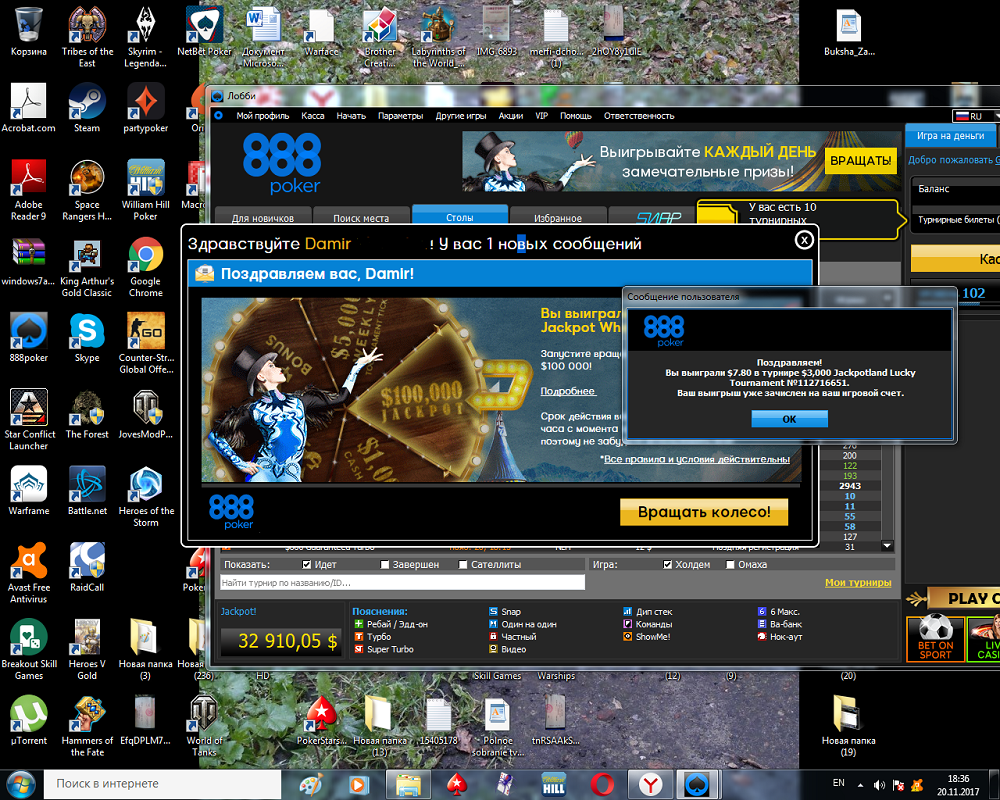This screenshot has height=800, width=1000.
Task: Click the tournament list scroll down arrow
Action: tap(887, 546)
